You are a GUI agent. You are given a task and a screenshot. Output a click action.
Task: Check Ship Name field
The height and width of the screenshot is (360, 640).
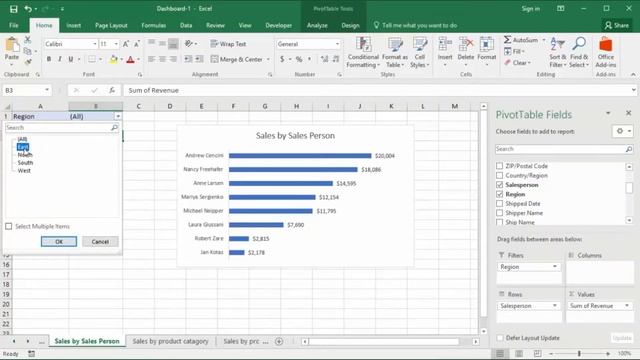click(x=500, y=222)
